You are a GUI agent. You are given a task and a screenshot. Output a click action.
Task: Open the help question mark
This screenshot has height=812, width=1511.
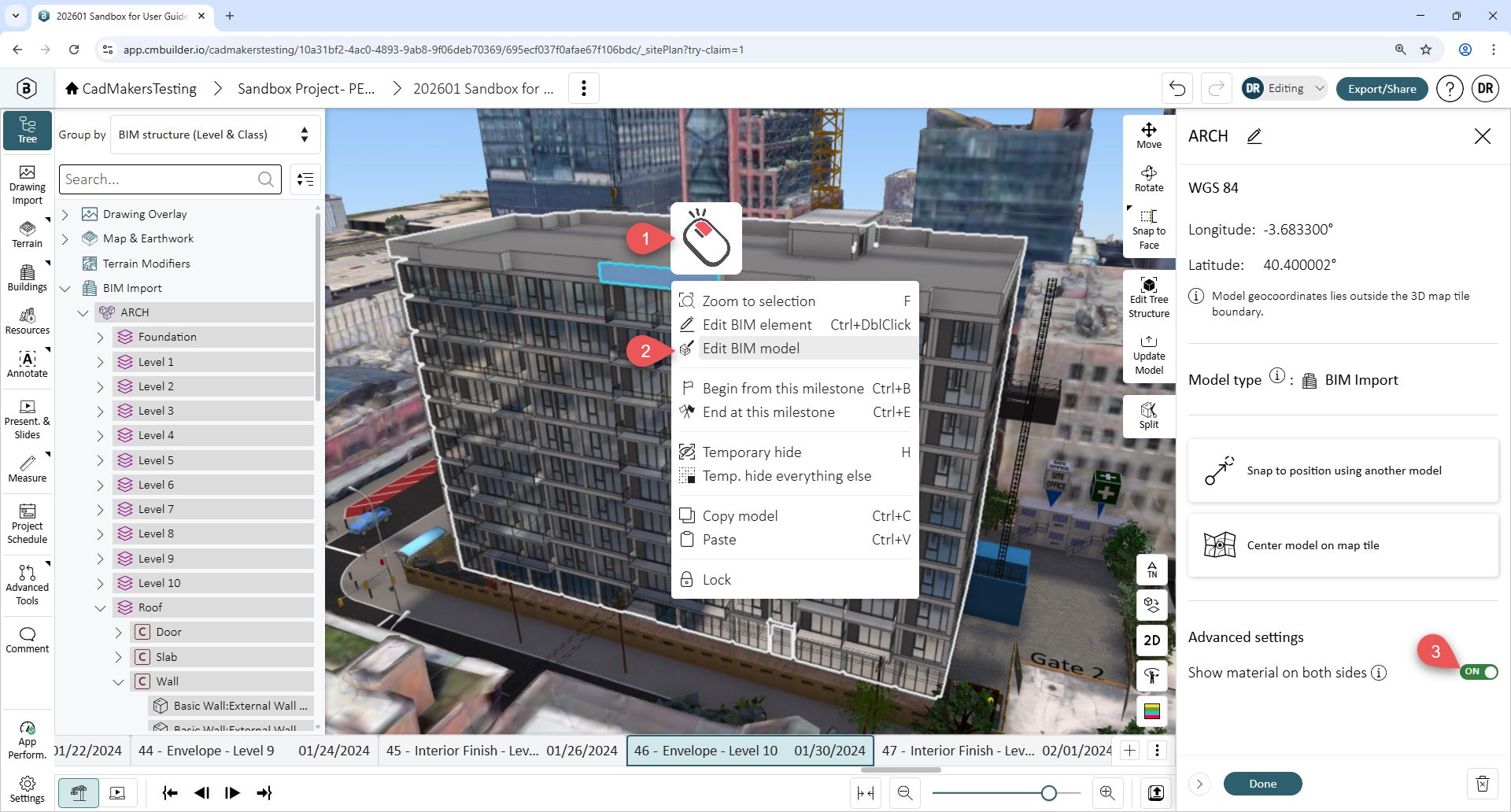[1450, 88]
